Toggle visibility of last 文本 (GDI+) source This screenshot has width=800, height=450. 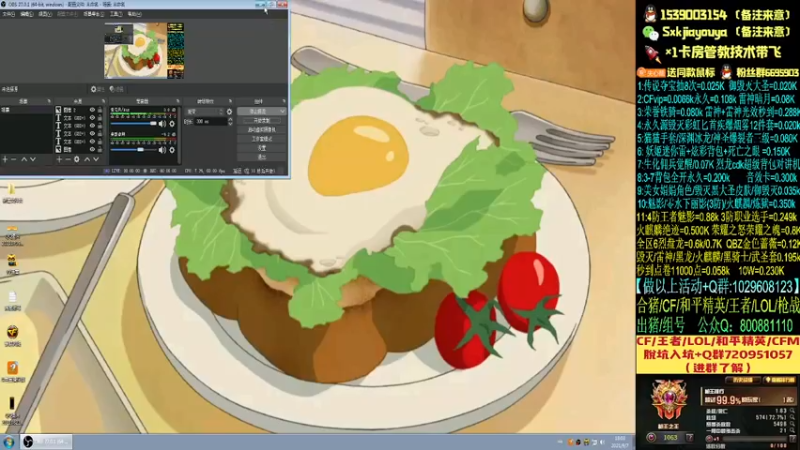92,141
